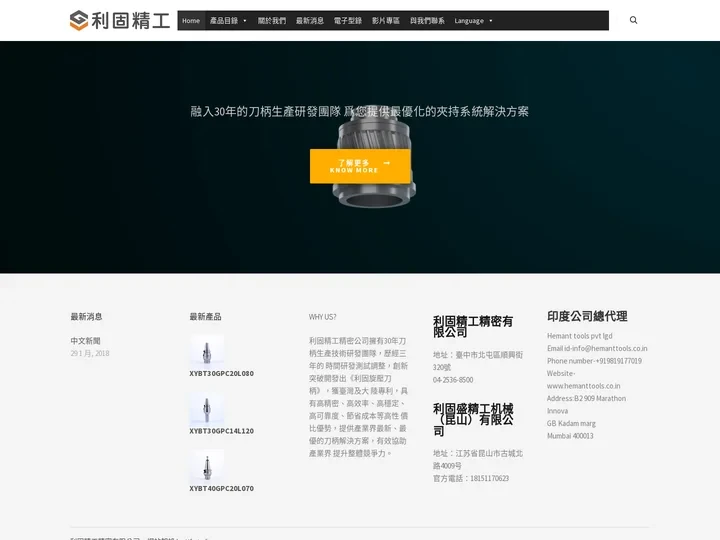This screenshot has height=540, width=720.
Task: Open product thumbnail for XYBT30GPC20L080
Action: coord(207,350)
